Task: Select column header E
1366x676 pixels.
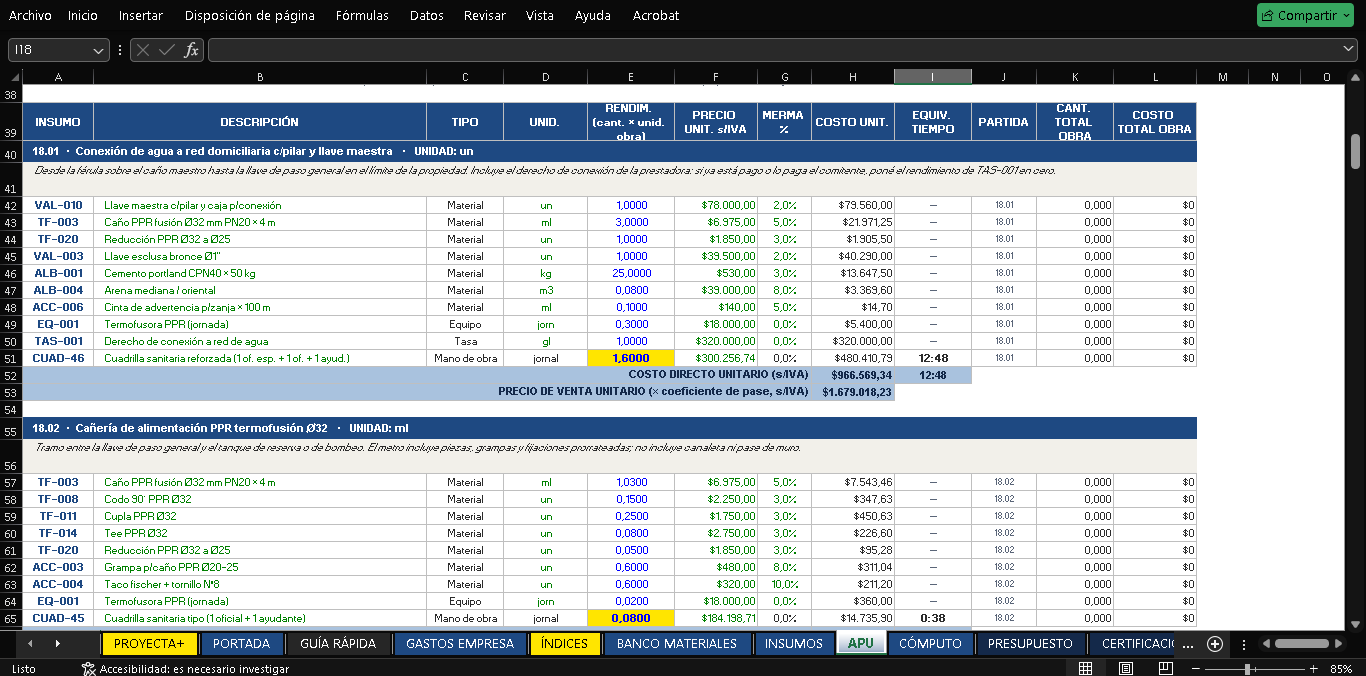Action: (x=630, y=77)
